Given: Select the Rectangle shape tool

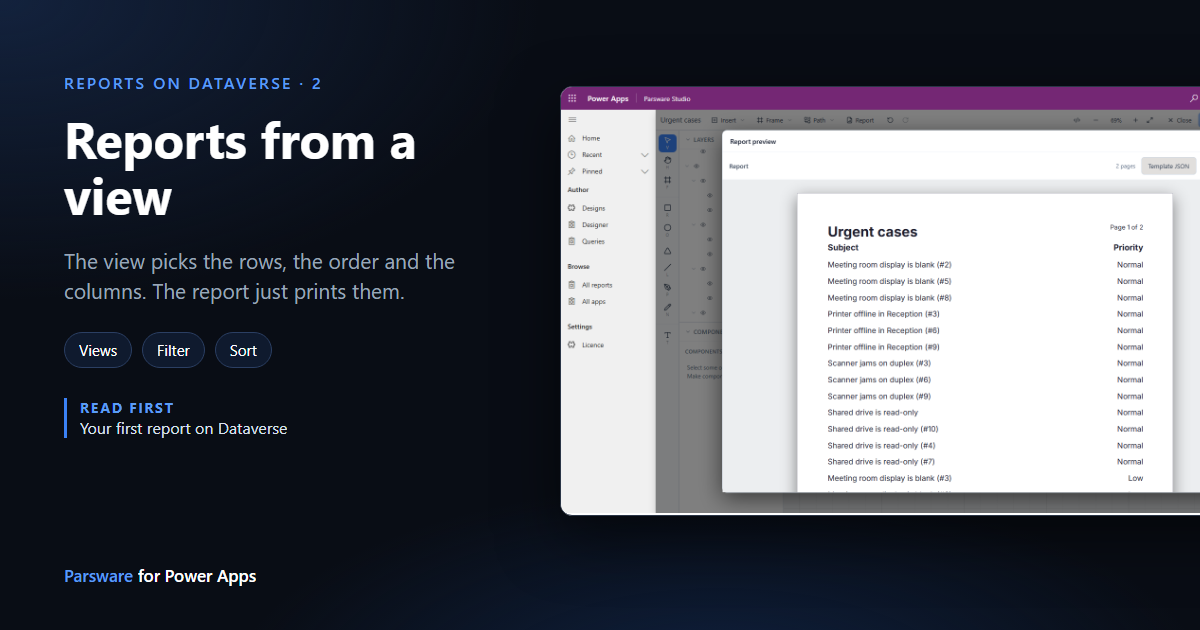Looking at the screenshot, I should click(668, 208).
